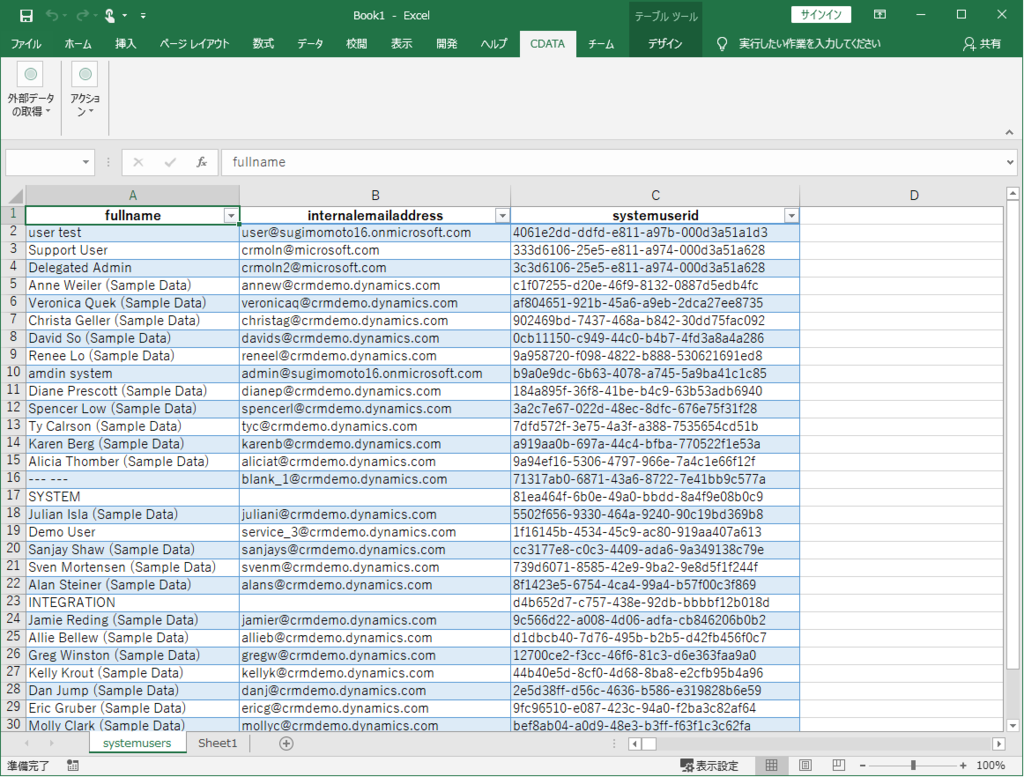
Task: Open the quick access toolbar customize arrow
Action: 143,15
